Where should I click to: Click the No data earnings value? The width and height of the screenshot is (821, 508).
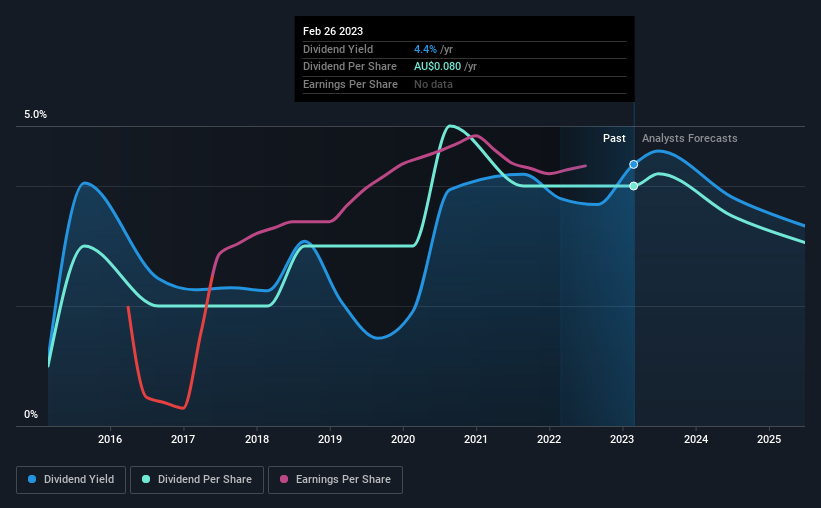[433, 84]
